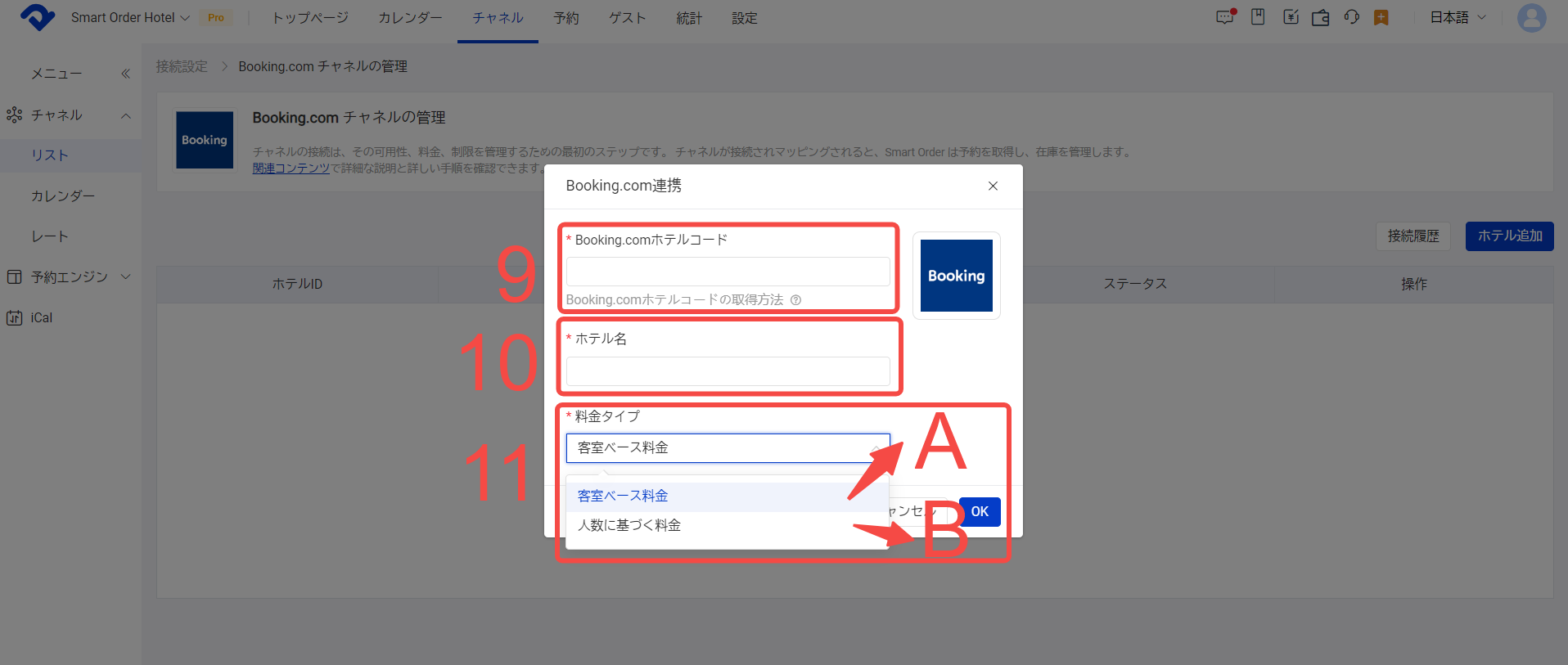
Task: Open the 予約 tab
Action: point(566,18)
